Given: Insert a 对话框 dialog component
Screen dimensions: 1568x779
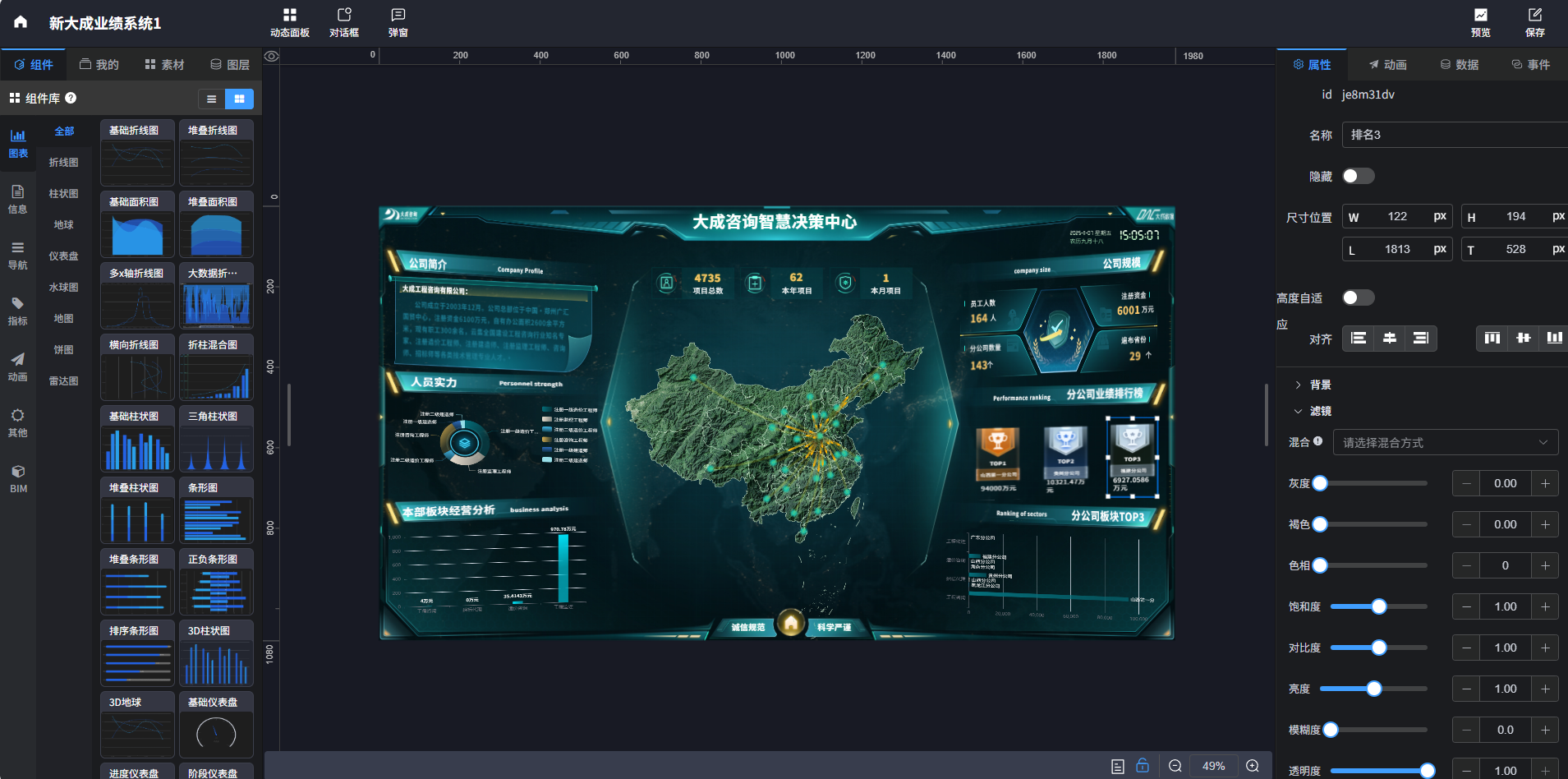Looking at the screenshot, I should pyautogui.click(x=344, y=22).
